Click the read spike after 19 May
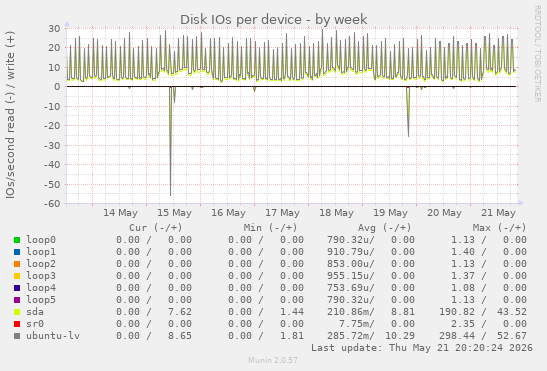Screen dimensions: 547x371 pyautogui.click(x=408, y=112)
